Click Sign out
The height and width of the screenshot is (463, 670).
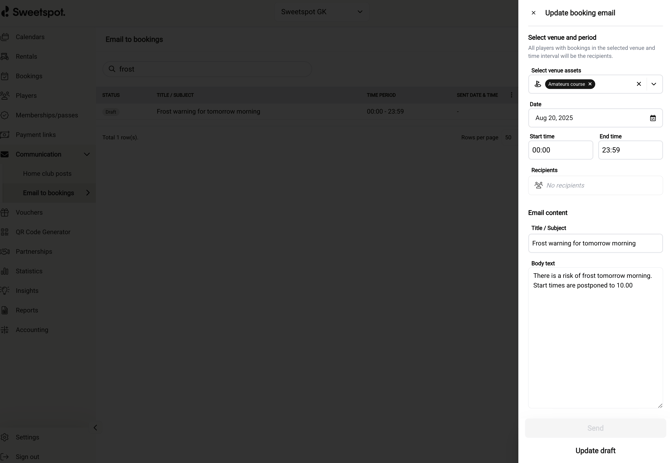[27, 457]
